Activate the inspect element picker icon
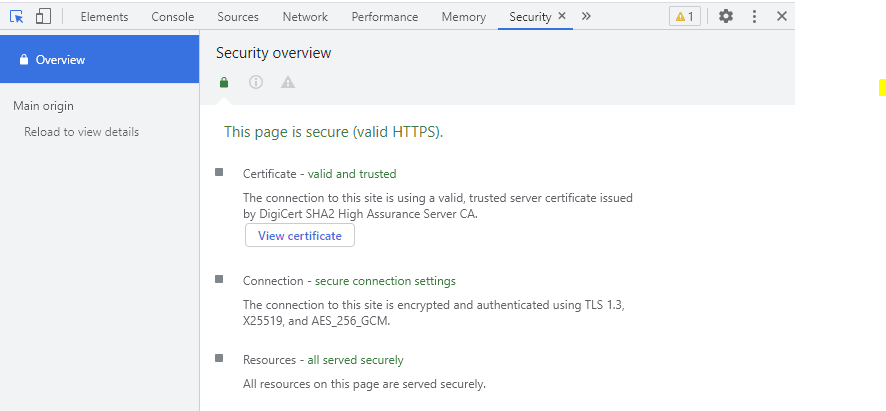886x411 pixels. (x=17, y=16)
